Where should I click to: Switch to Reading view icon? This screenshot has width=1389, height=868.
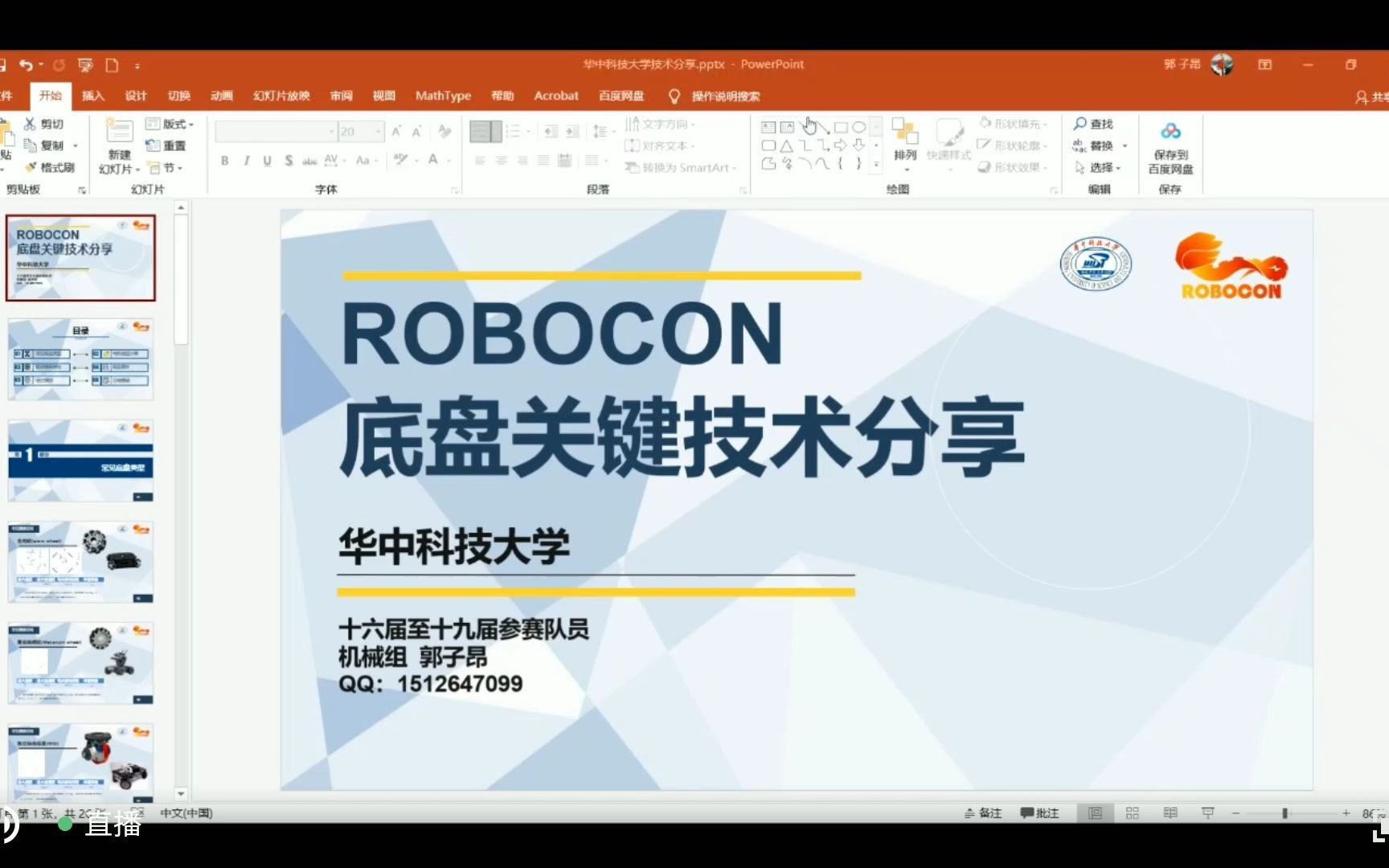(x=1170, y=813)
